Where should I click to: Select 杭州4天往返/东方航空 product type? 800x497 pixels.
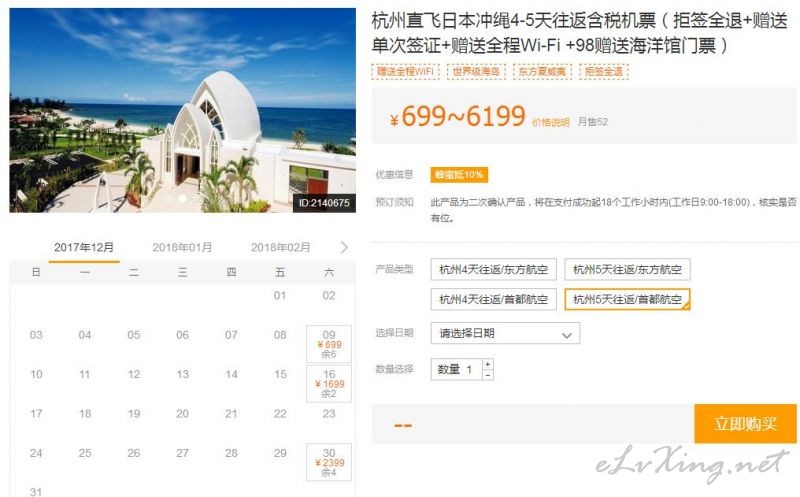coord(493,269)
